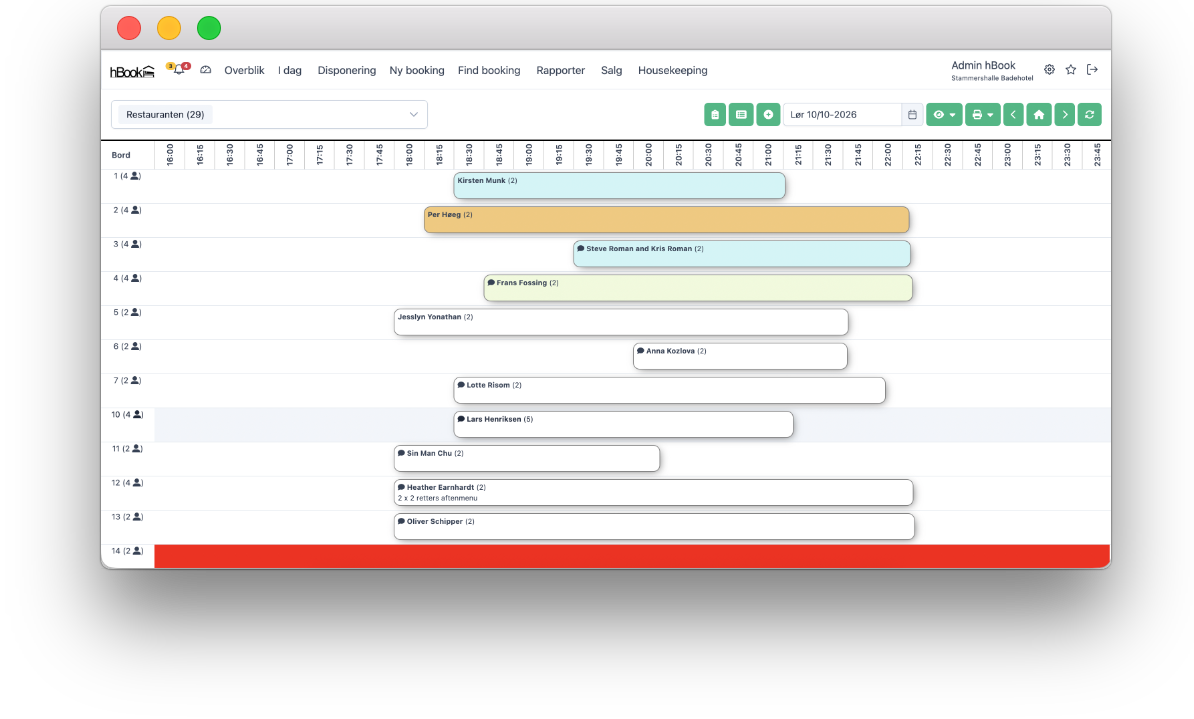Jump to today with home button

pyautogui.click(x=1039, y=115)
